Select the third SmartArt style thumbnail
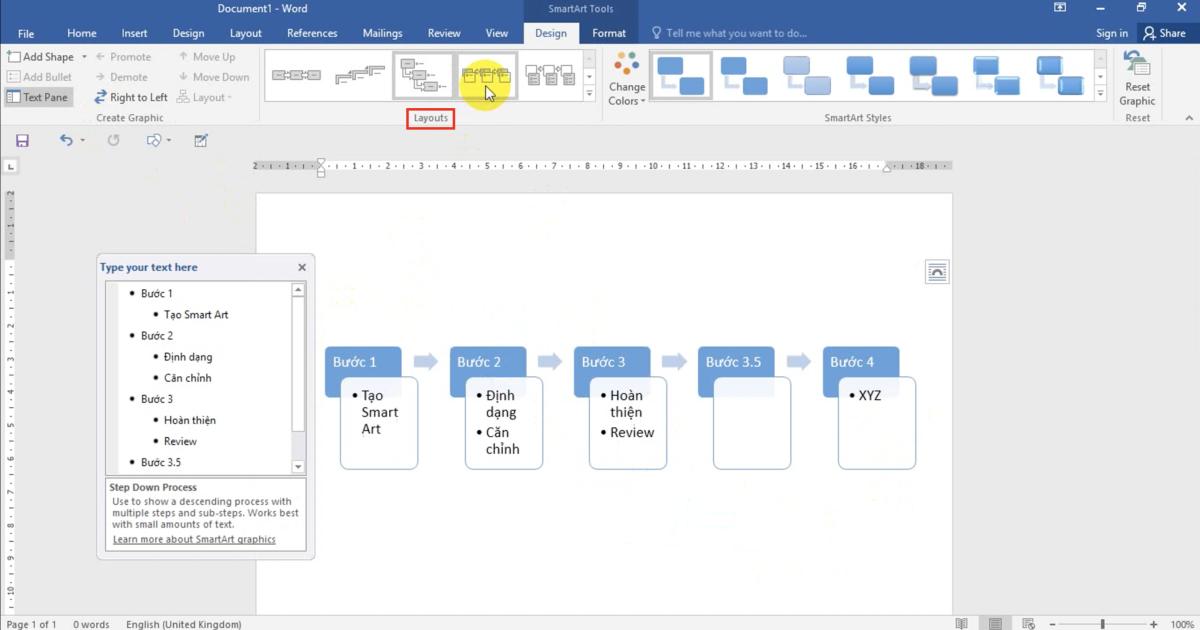Image resolution: width=1200 pixels, height=630 pixels. pos(807,76)
